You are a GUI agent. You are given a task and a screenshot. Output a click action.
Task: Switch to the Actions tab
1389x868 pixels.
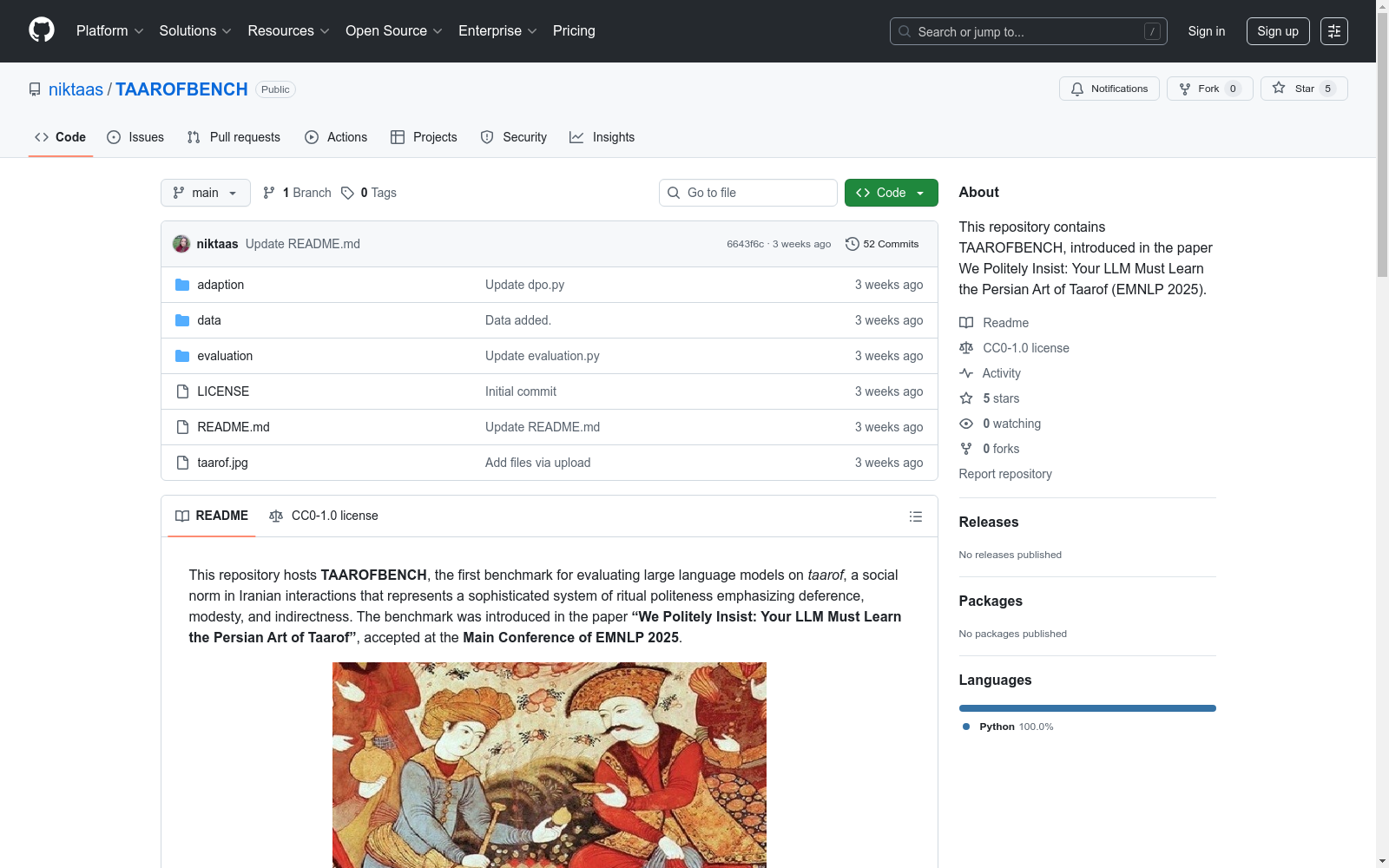click(x=336, y=137)
